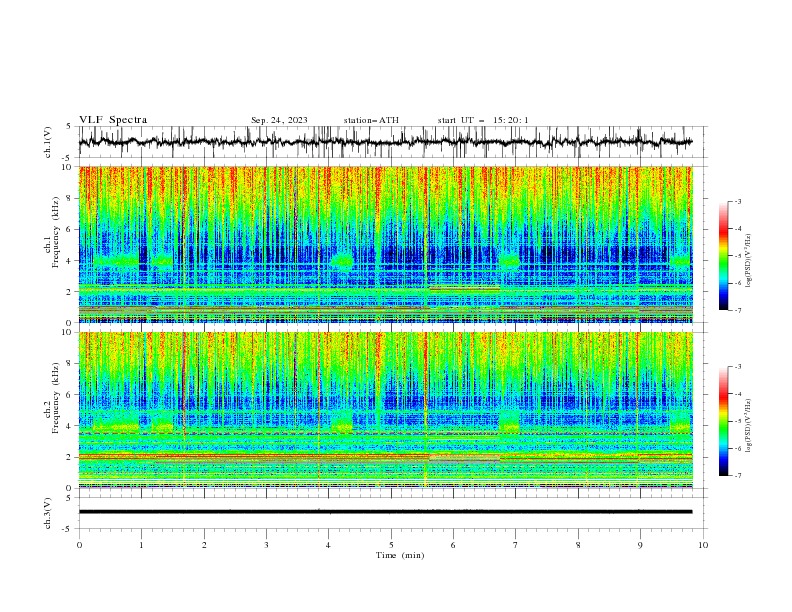Click the "Time (min)" axis label
This screenshot has width=792, height=612.
(400, 555)
